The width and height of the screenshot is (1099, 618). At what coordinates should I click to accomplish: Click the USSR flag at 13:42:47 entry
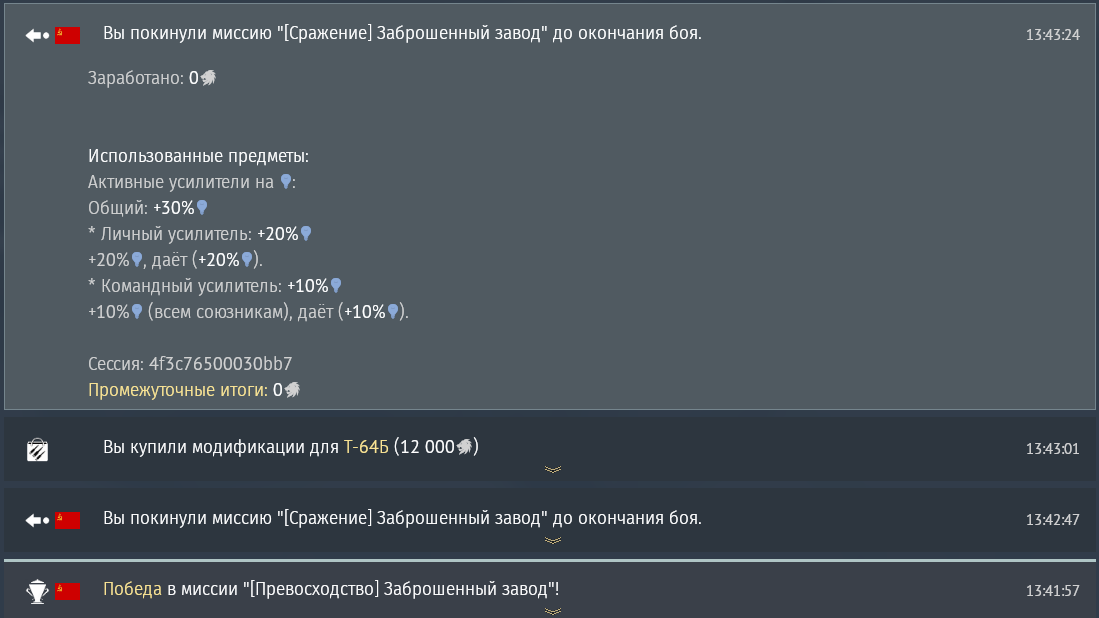[x=67, y=520]
